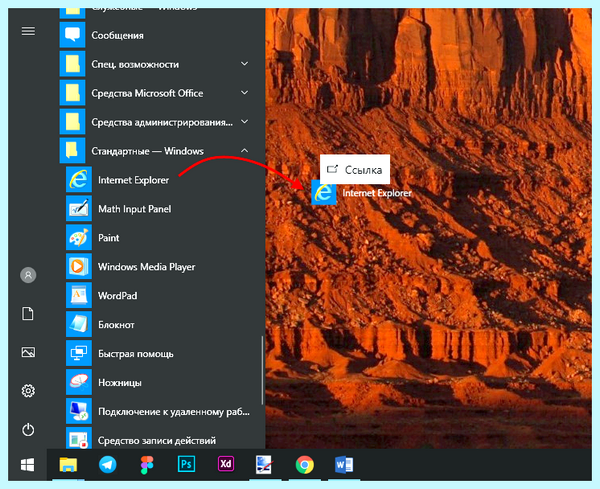This screenshot has width=600, height=489.
Task: Click the Internet Explorer desktop shortcut label
Action: coord(377,193)
